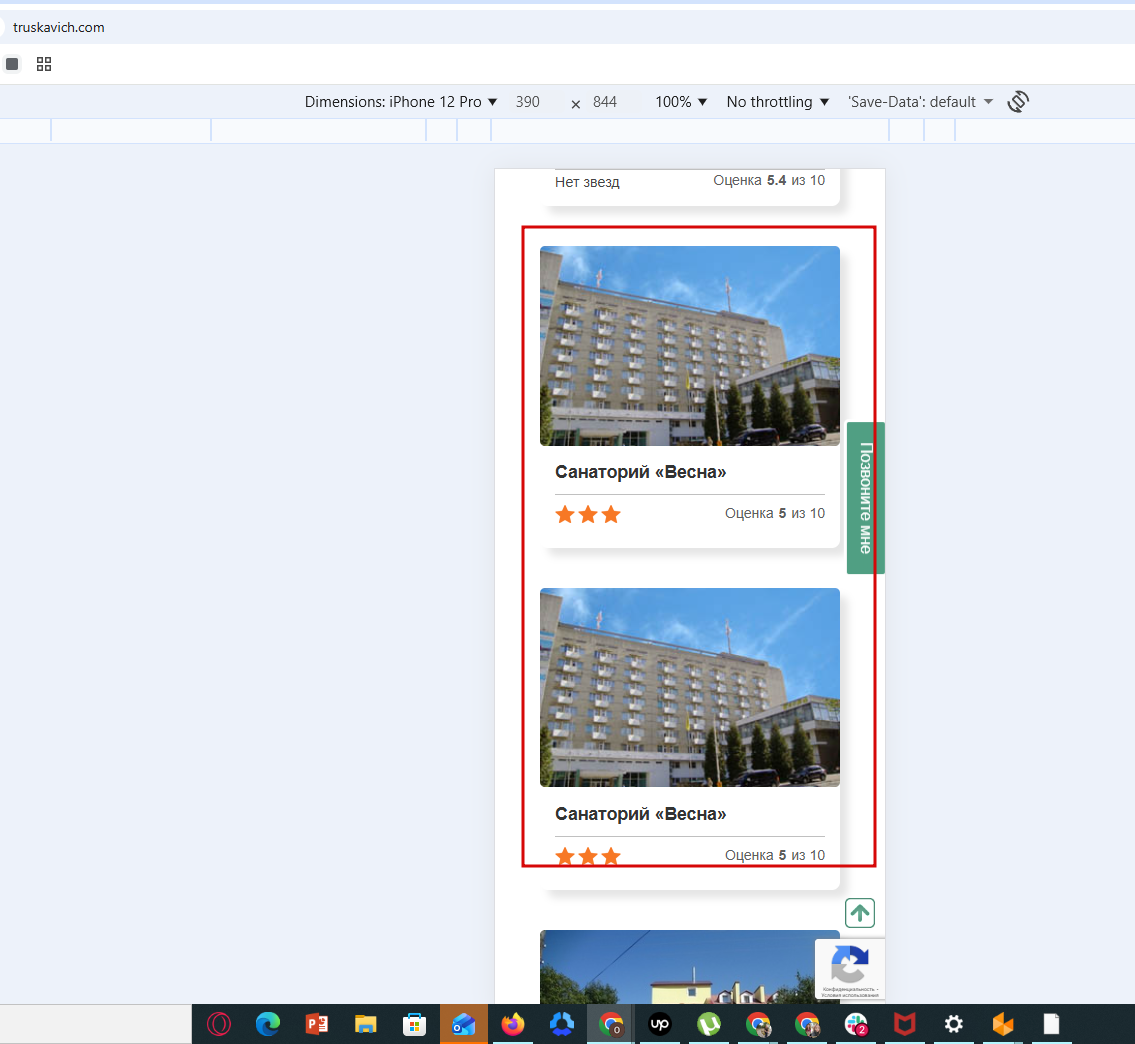Viewport: 1135px width, 1044px height.
Task: Click the blank document icon in taskbar
Action: [1052, 1024]
